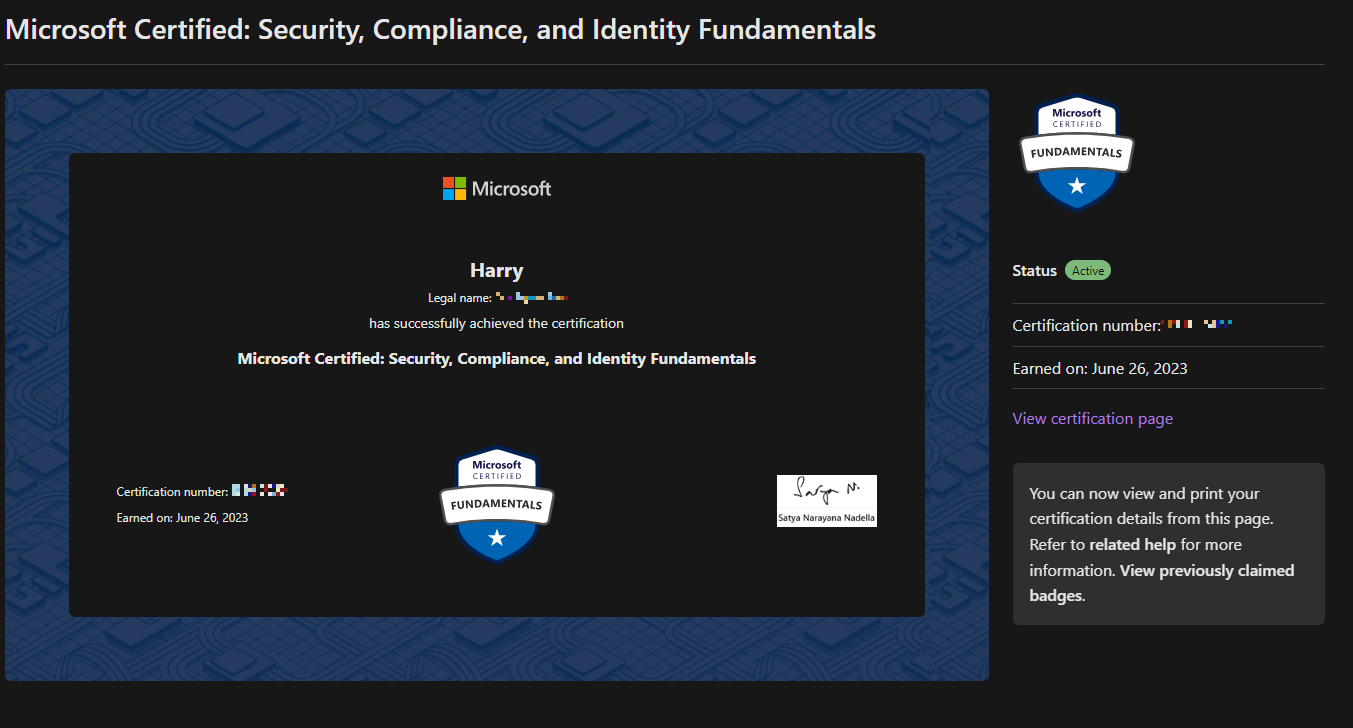Click the Certification number in the sidebar
This screenshot has height=728, width=1353.
click(1123, 325)
